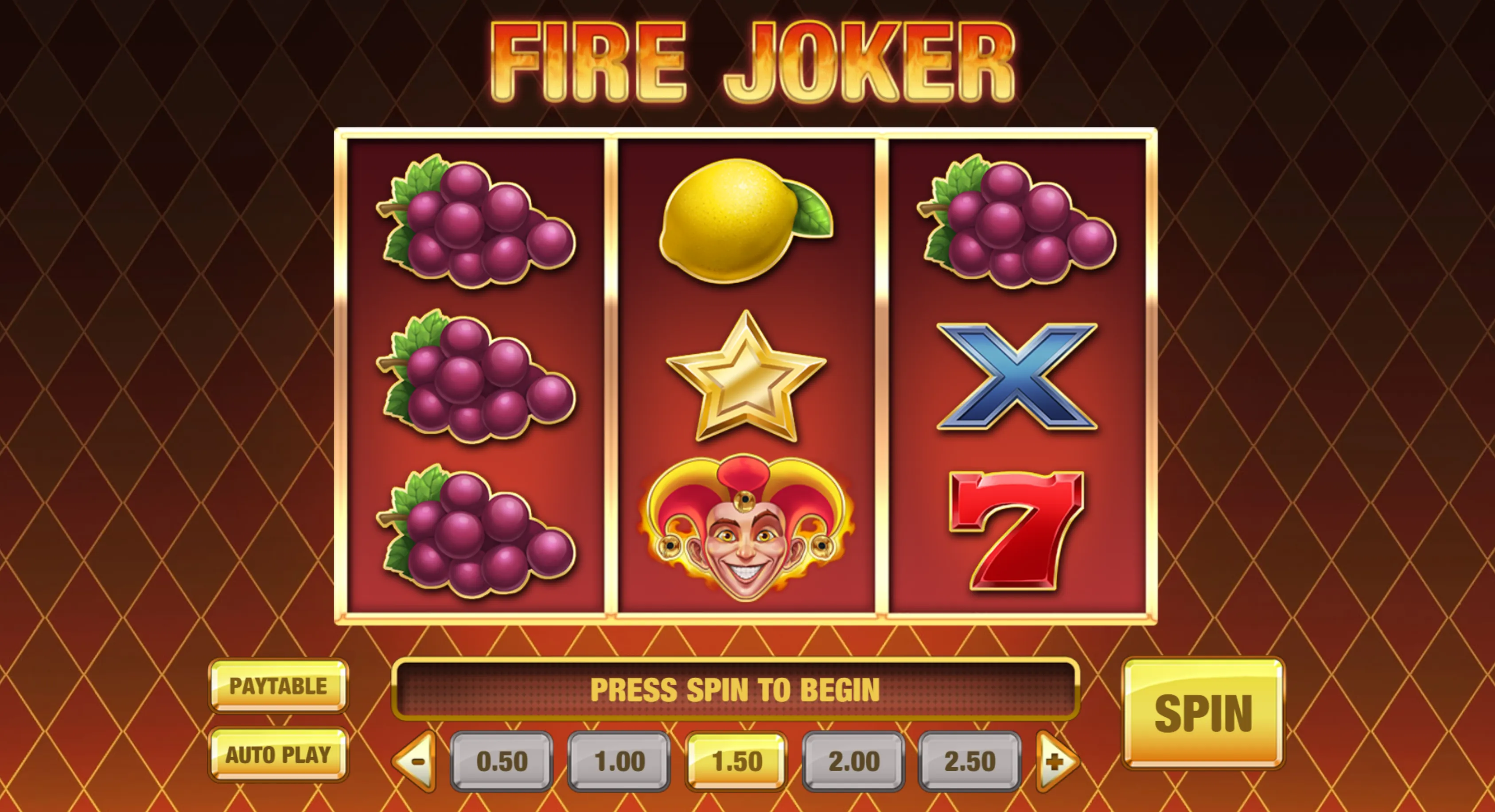Screen dimensions: 1495x812
Task: Select the 2.50 bet amount
Action: (970, 761)
